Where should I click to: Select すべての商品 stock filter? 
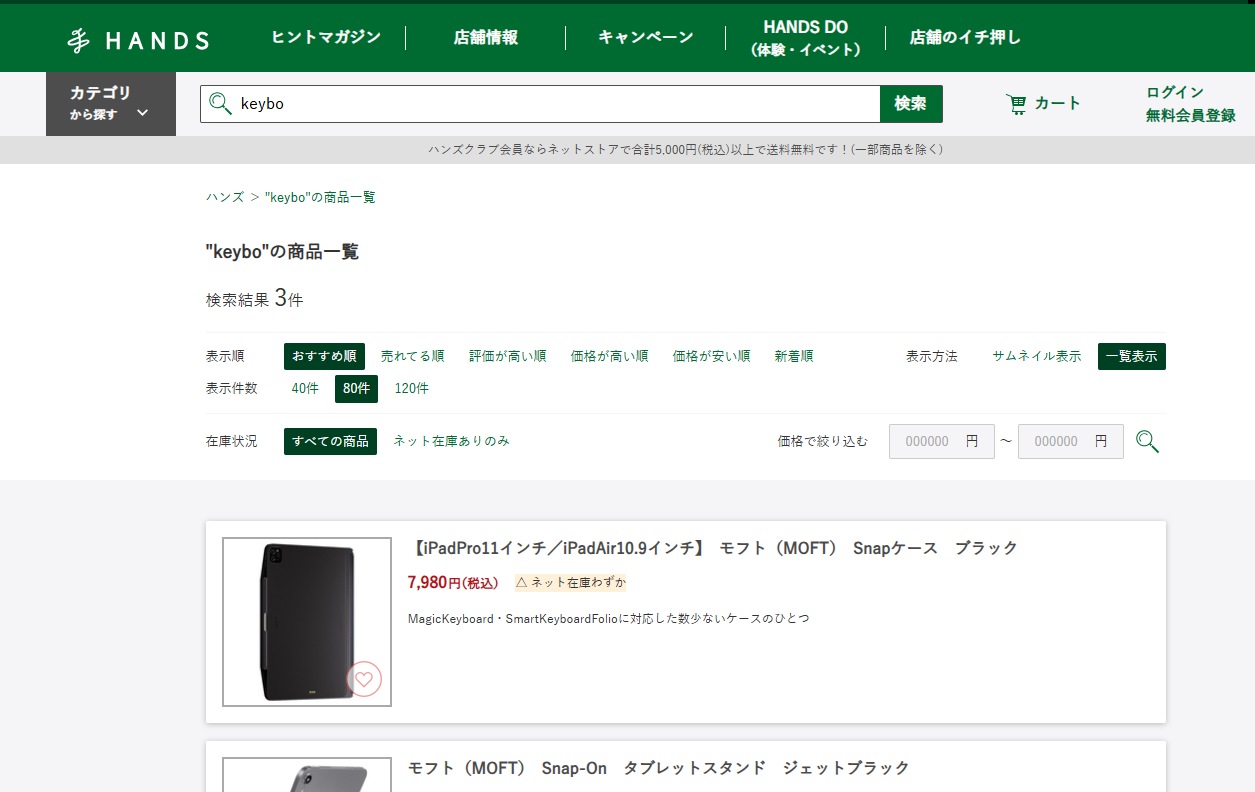(x=330, y=441)
